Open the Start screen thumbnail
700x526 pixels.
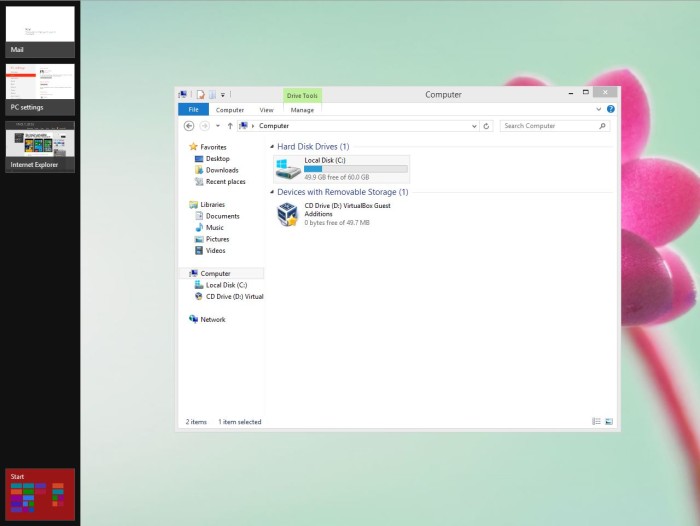tap(40, 494)
